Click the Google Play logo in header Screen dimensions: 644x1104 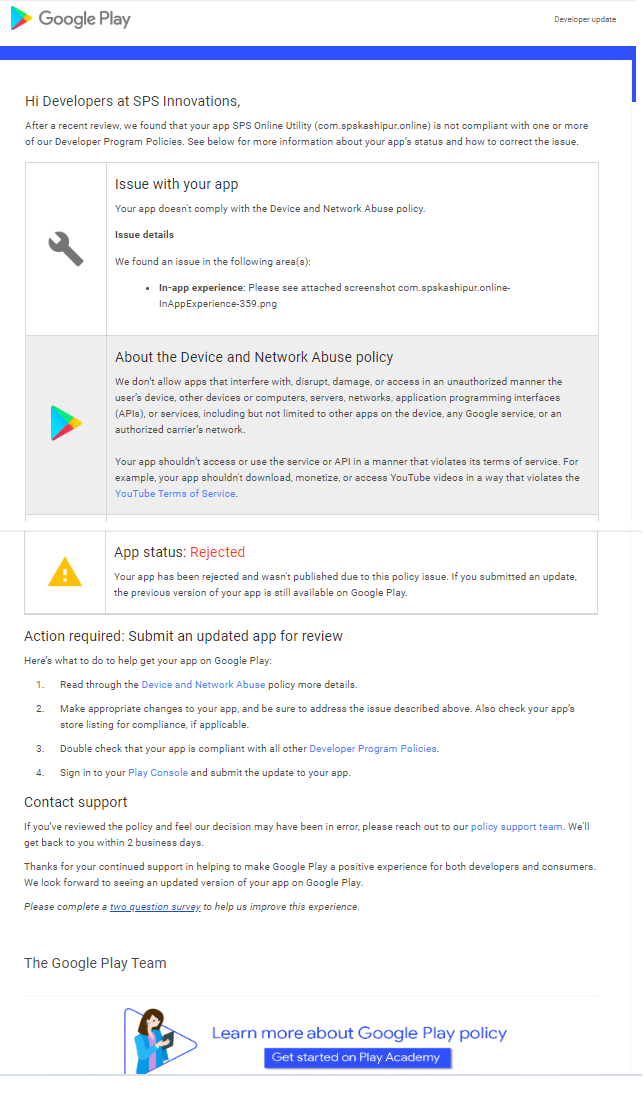[70, 19]
